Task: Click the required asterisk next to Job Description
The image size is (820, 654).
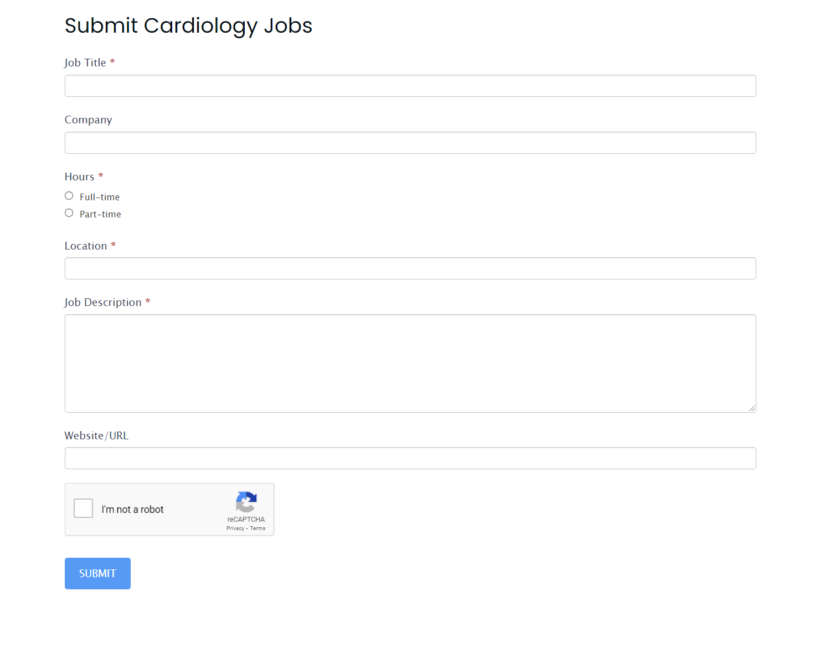Action: [x=147, y=302]
